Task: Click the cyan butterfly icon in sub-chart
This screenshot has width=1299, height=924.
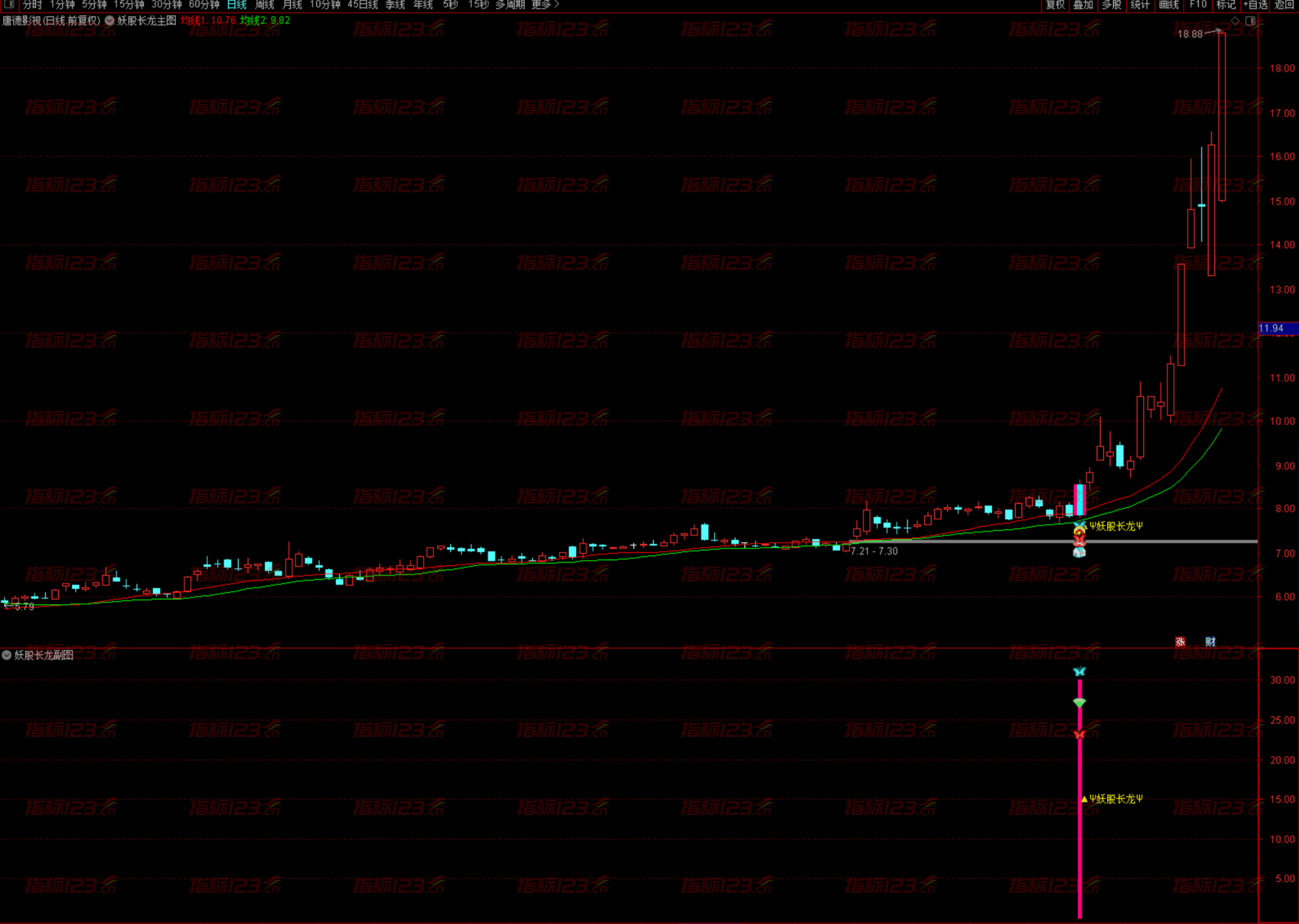Action: (x=1080, y=671)
